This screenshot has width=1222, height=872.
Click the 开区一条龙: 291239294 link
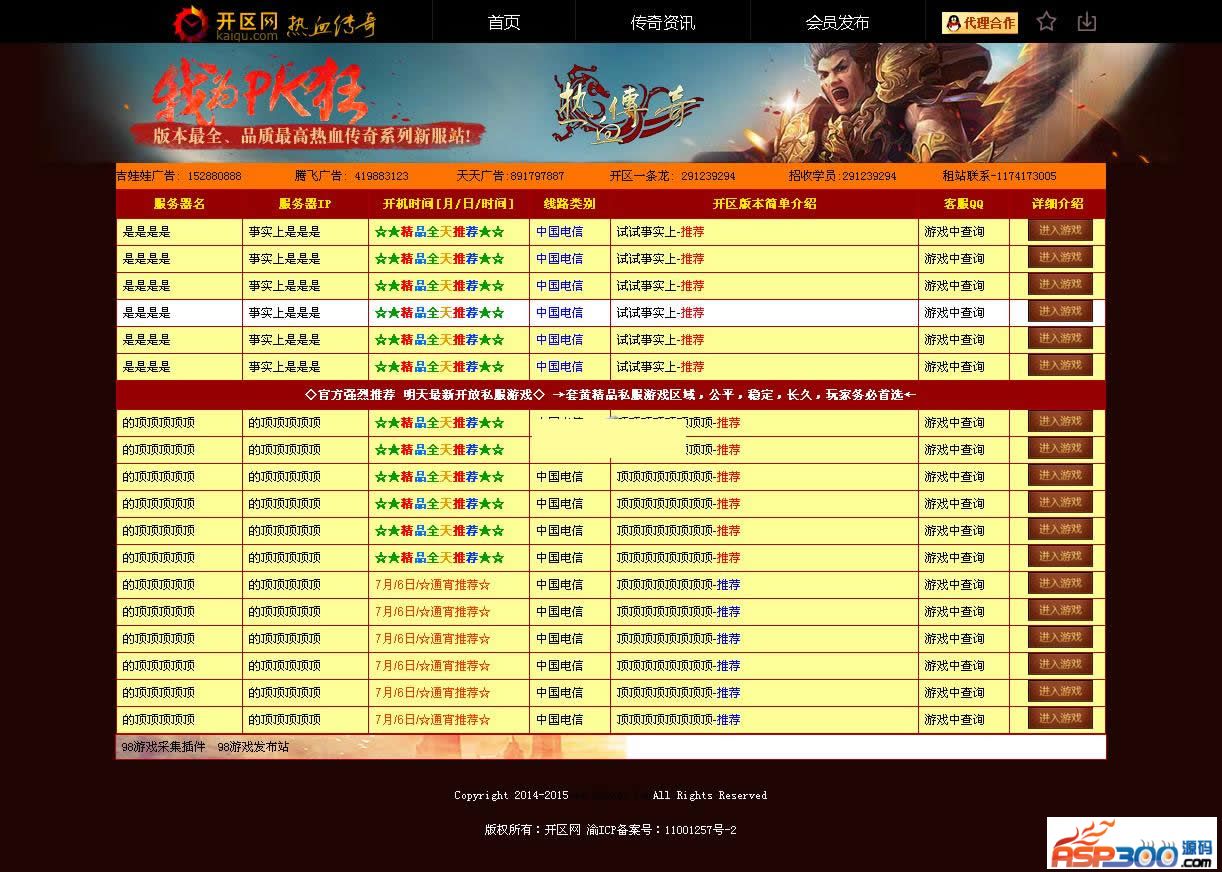pos(672,176)
